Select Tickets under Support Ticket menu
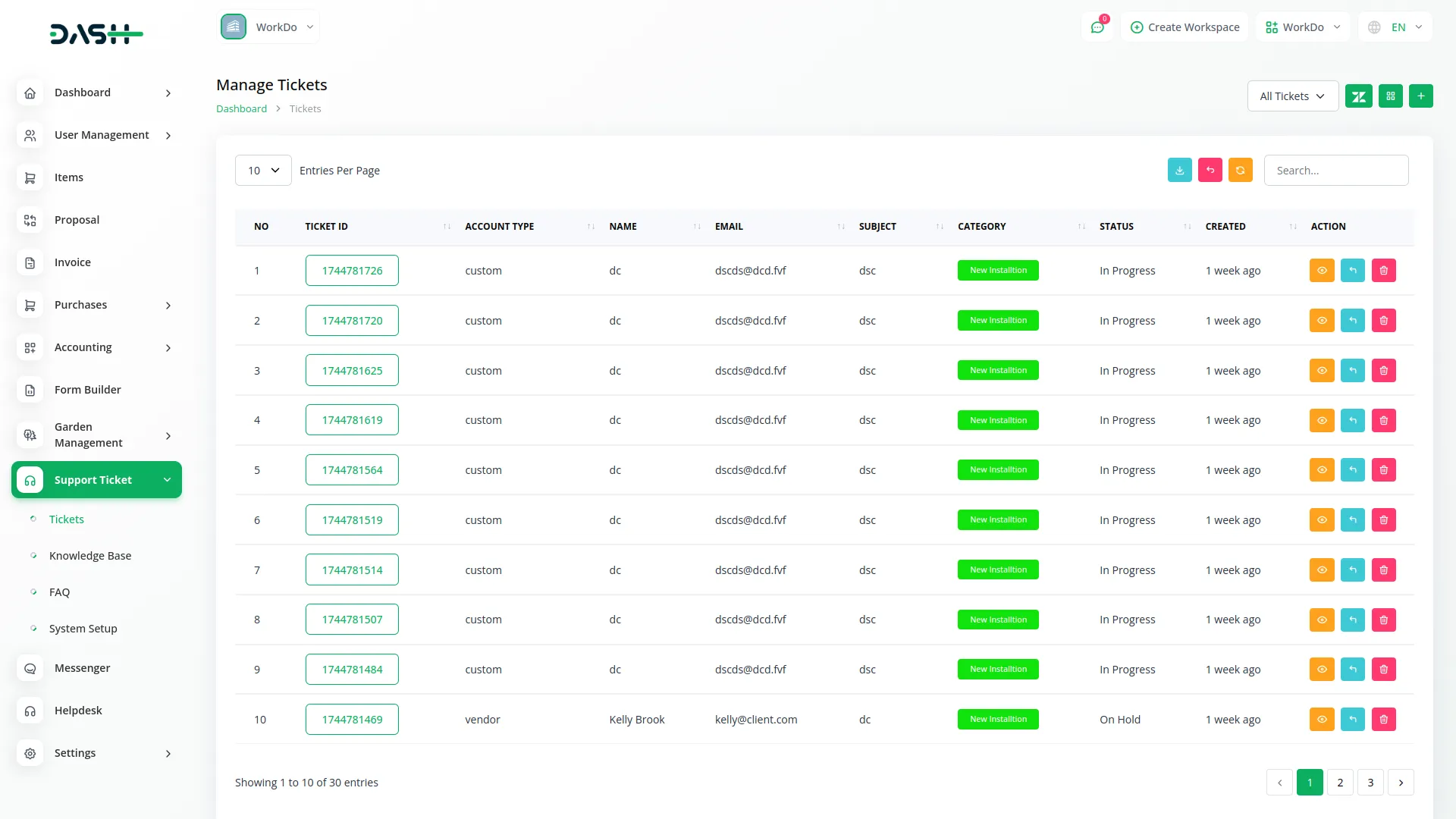The height and width of the screenshot is (819, 1456). [66, 519]
